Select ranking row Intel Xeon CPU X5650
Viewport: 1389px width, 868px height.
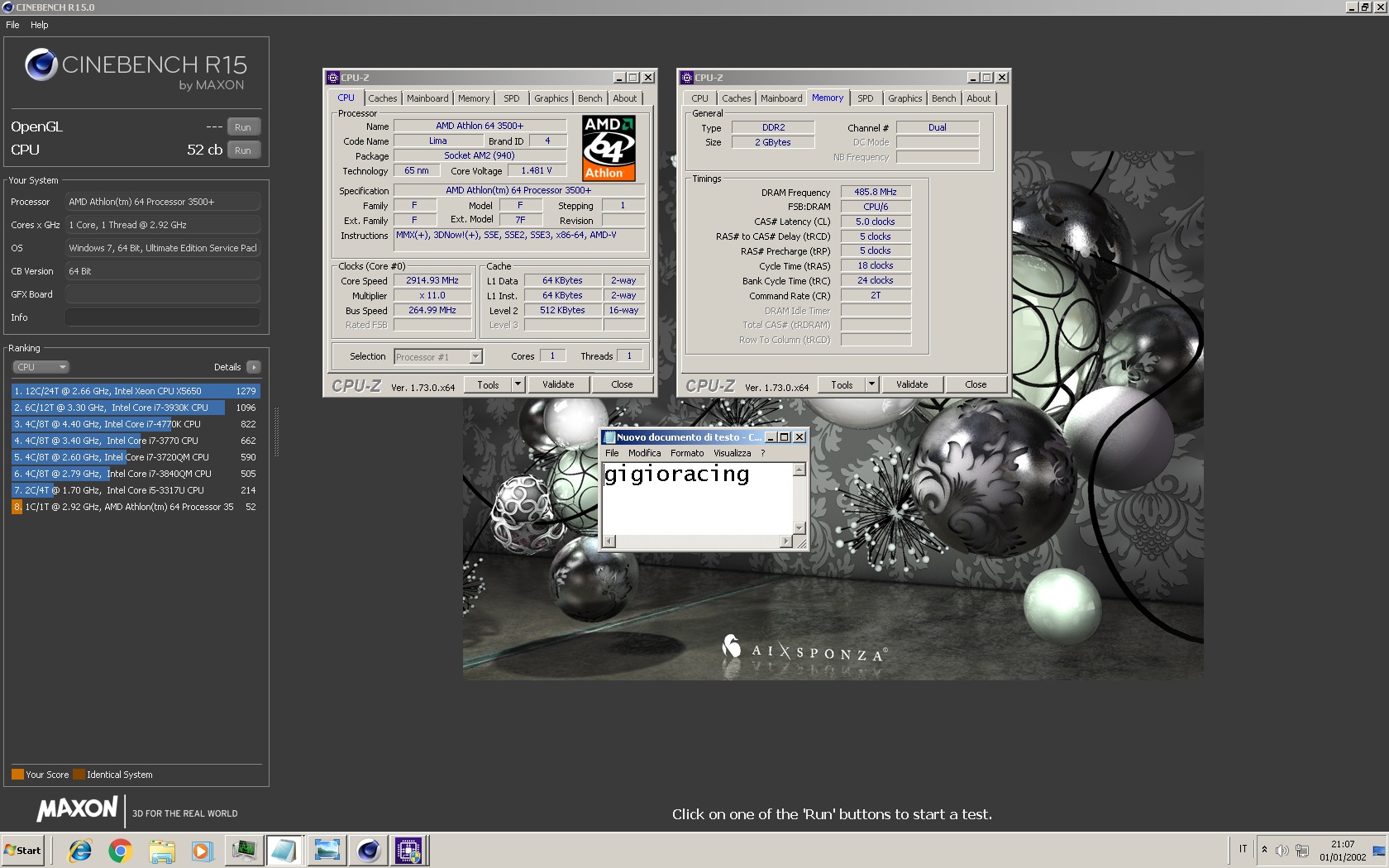click(x=136, y=391)
